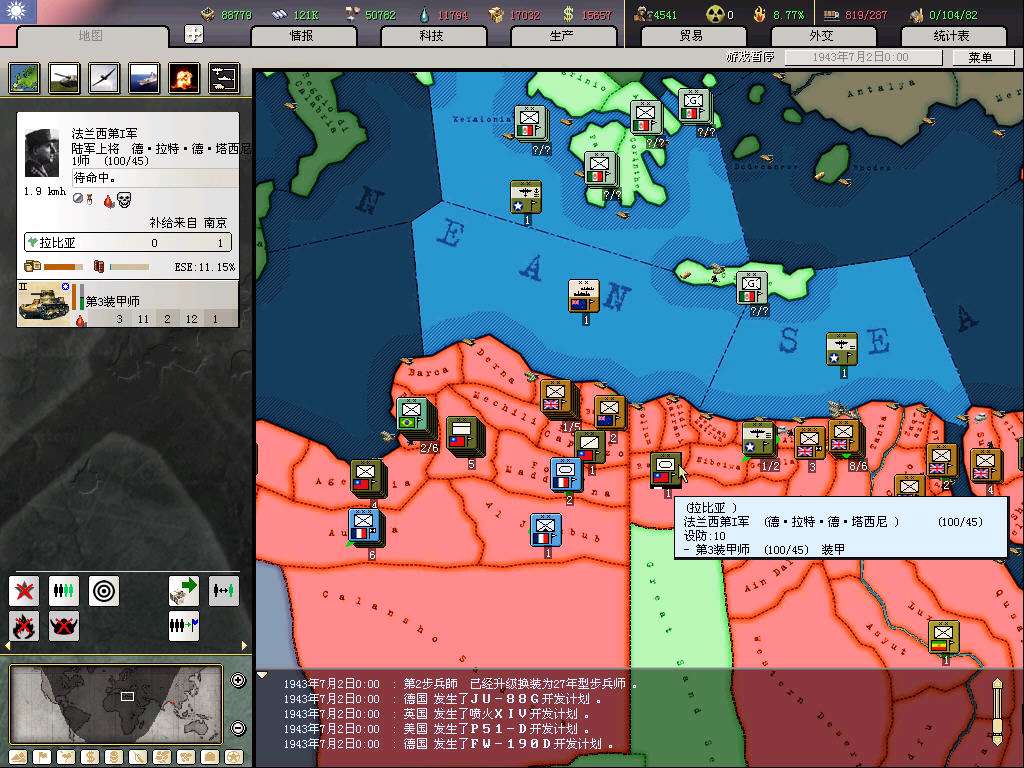Select the Italian garrison on Crete
Image resolution: width=1024 pixels, height=768 pixels.
pyautogui.click(x=752, y=289)
